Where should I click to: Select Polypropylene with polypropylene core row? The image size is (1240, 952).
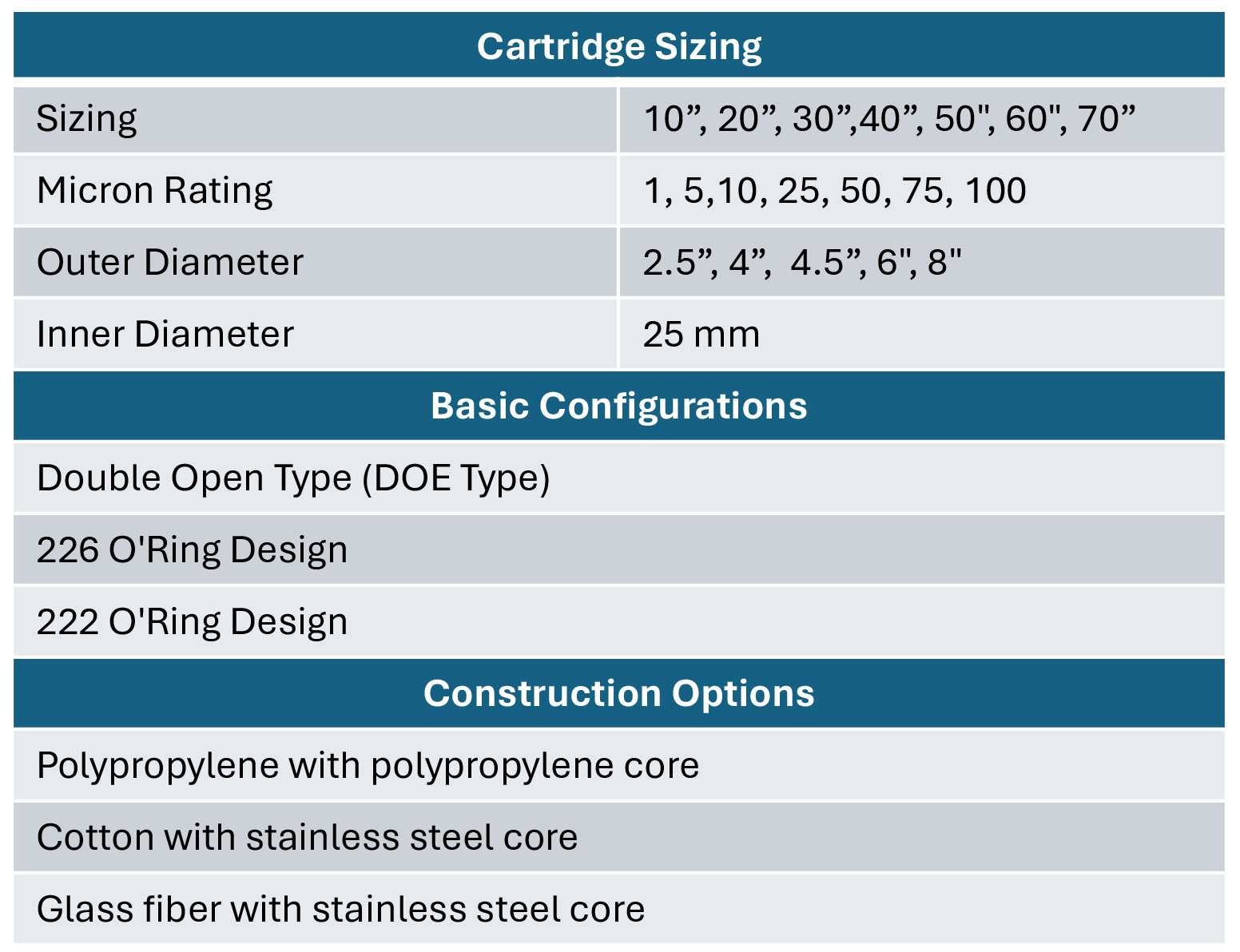click(619, 765)
